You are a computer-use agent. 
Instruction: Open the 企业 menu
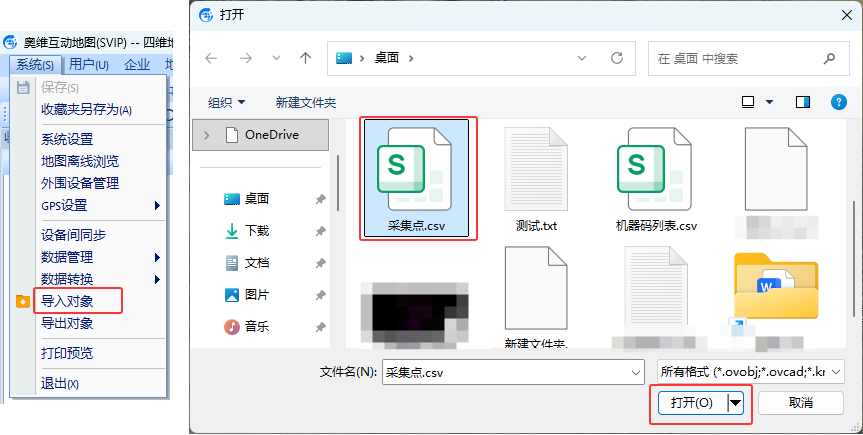[137, 64]
